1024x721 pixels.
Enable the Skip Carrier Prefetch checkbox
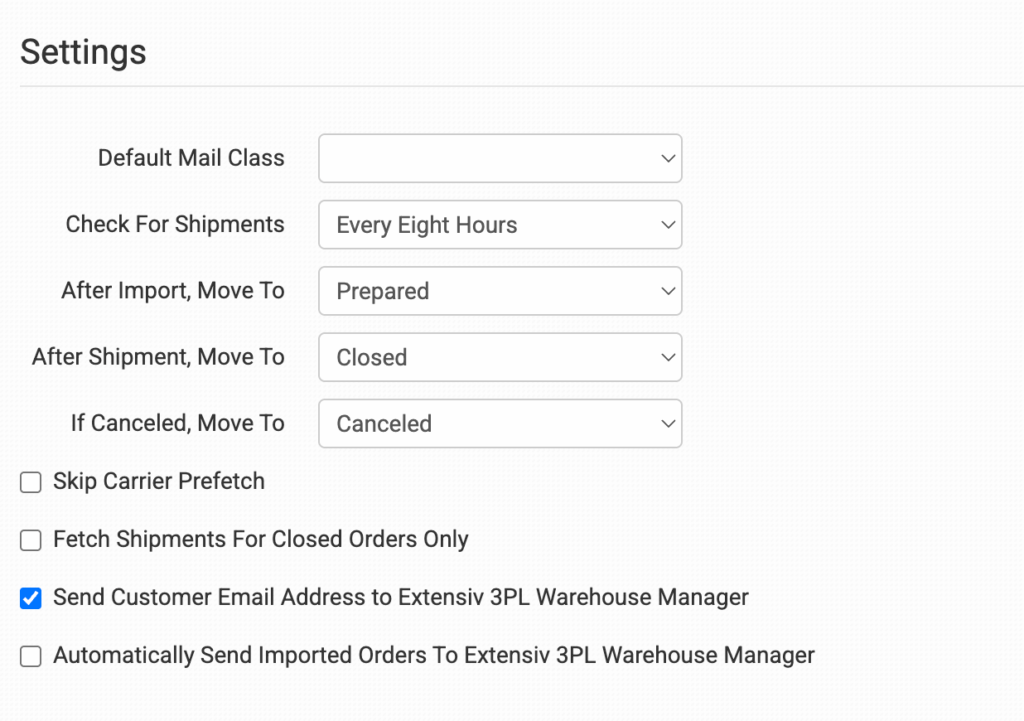(x=31, y=482)
